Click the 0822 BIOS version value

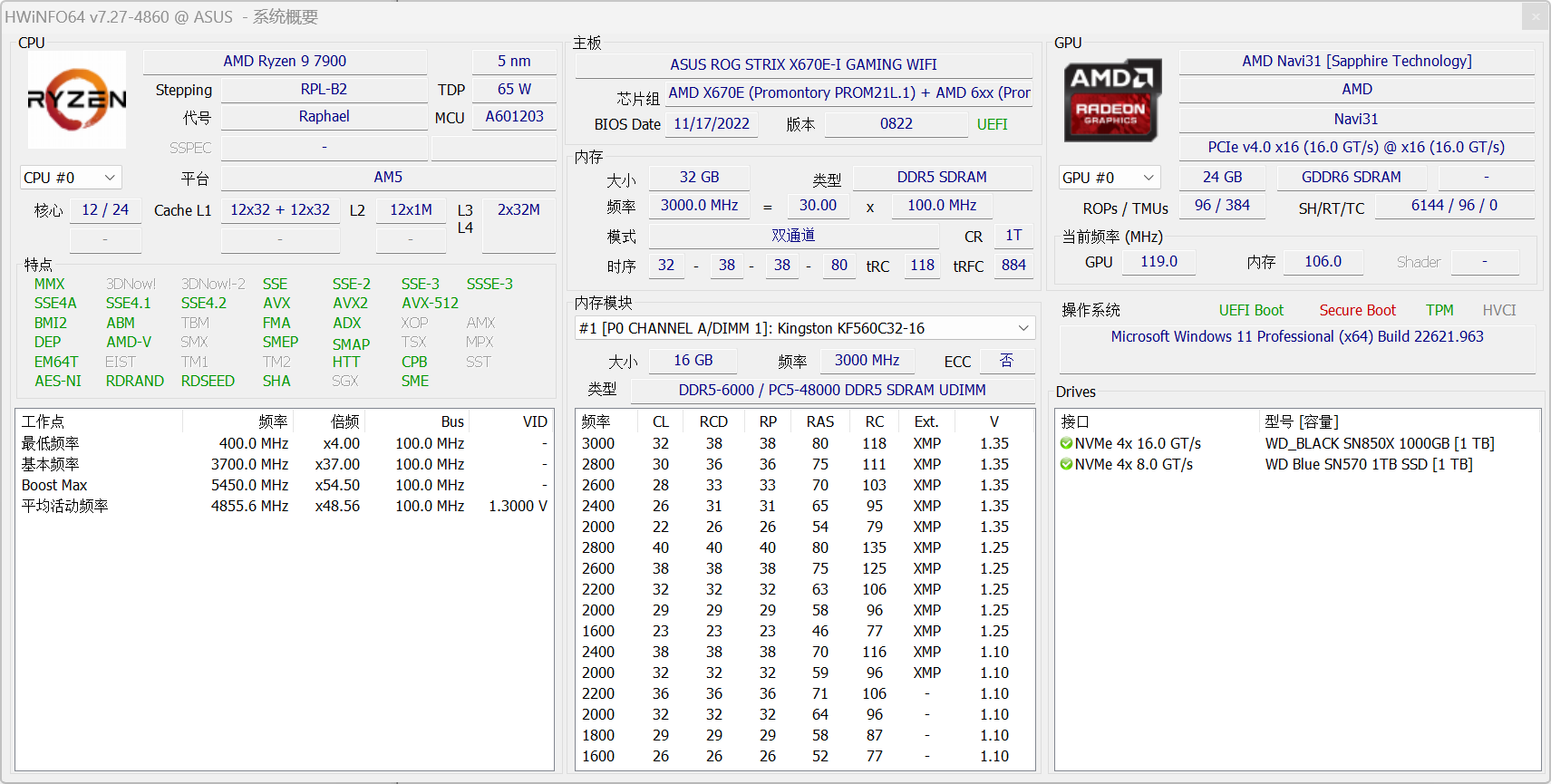(897, 123)
